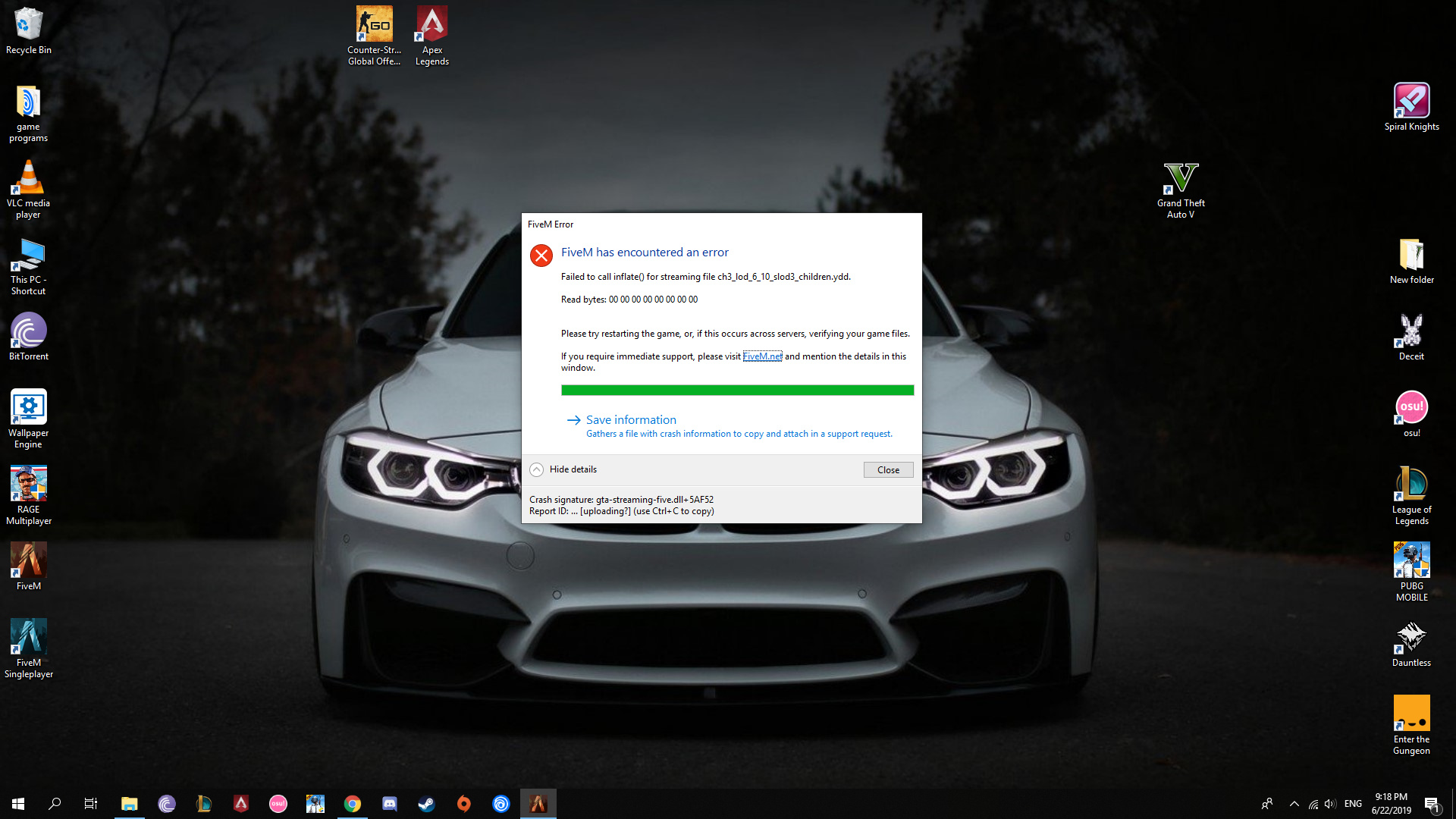Select the FiveM Singleplayer shortcut

coord(29,648)
